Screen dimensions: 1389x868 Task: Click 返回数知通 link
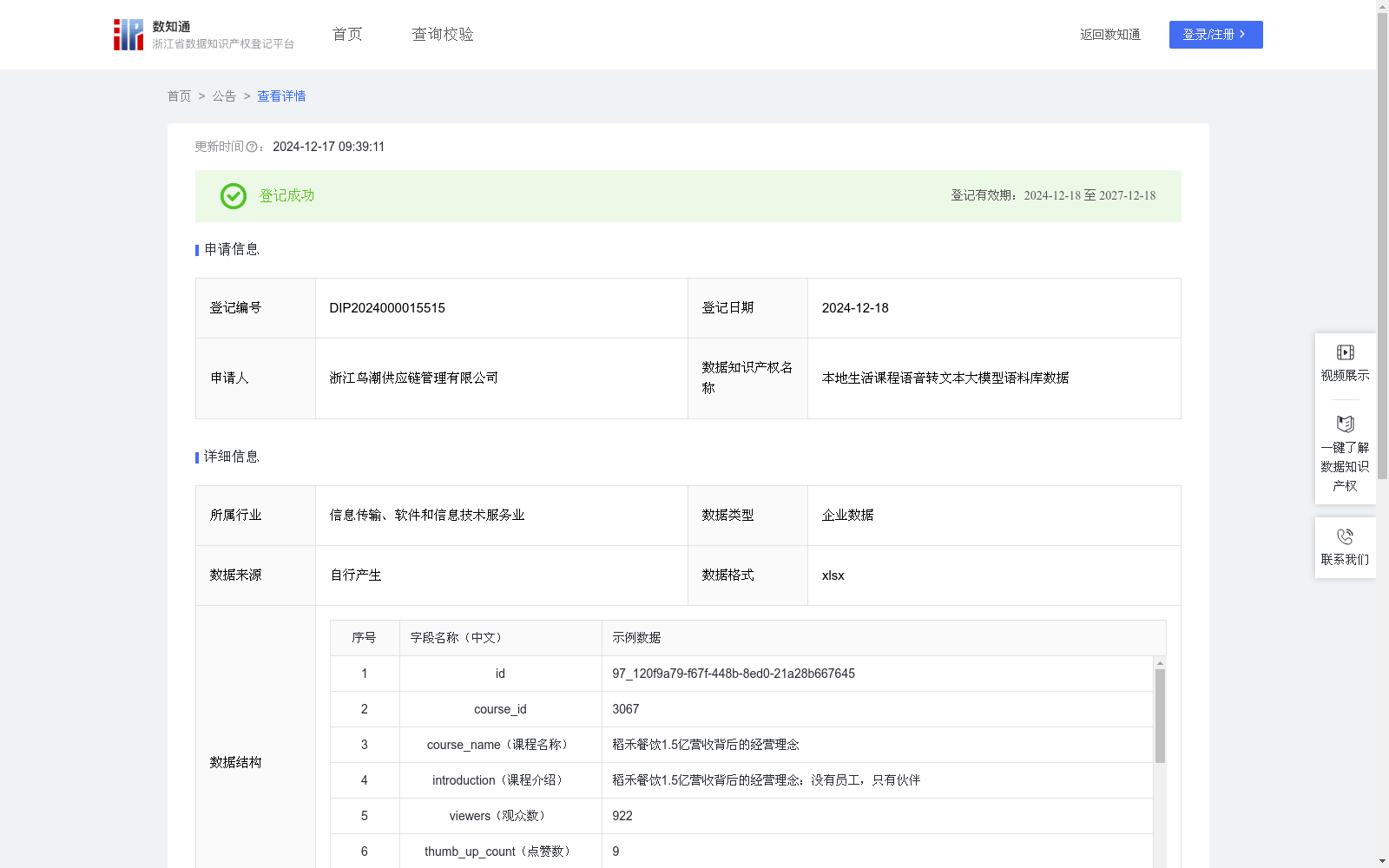click(1110, 35)
